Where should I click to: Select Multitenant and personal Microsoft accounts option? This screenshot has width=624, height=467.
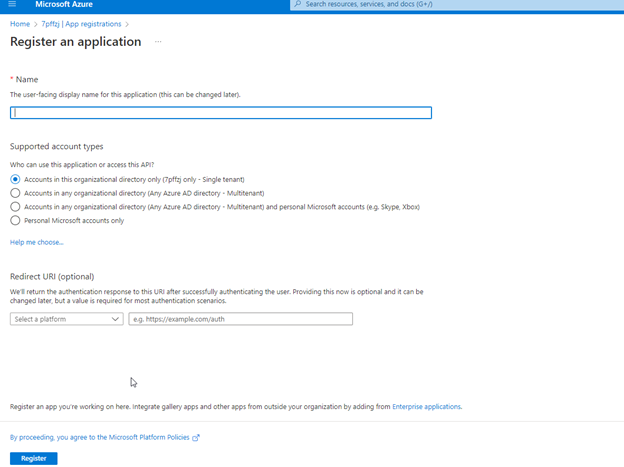tap(15, 207)
